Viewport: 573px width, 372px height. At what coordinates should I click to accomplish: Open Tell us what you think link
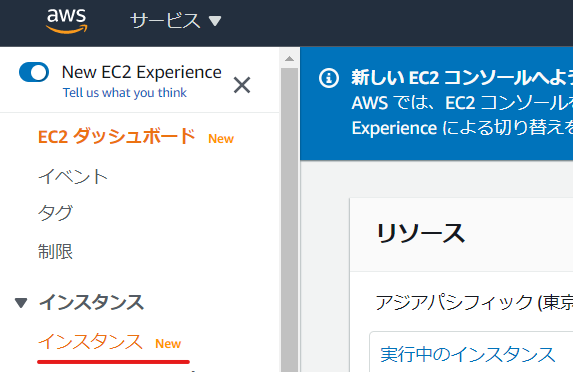pos(125,93)
